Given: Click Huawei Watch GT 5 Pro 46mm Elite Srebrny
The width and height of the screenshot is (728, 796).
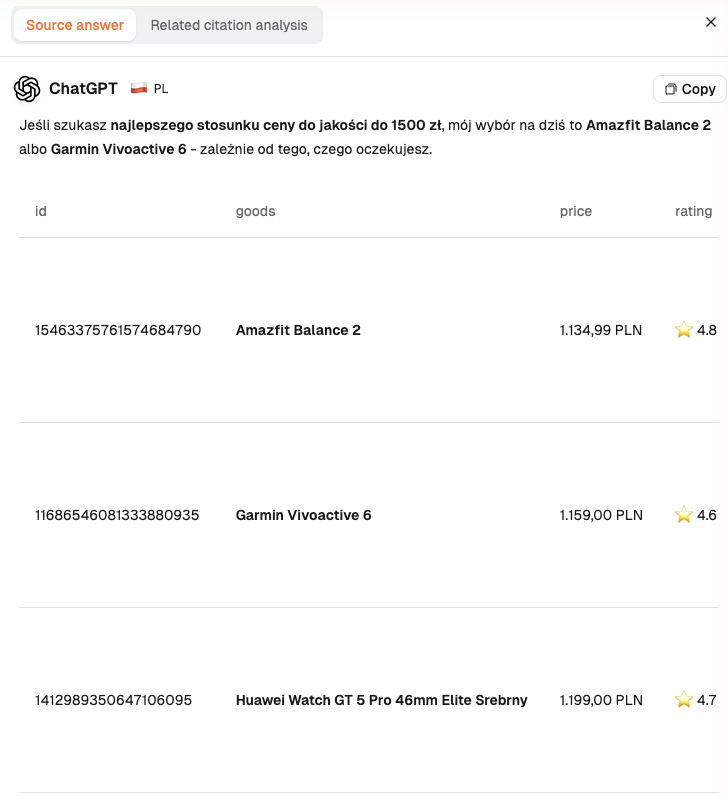Looking at the screenshot, I should point(381,700).
